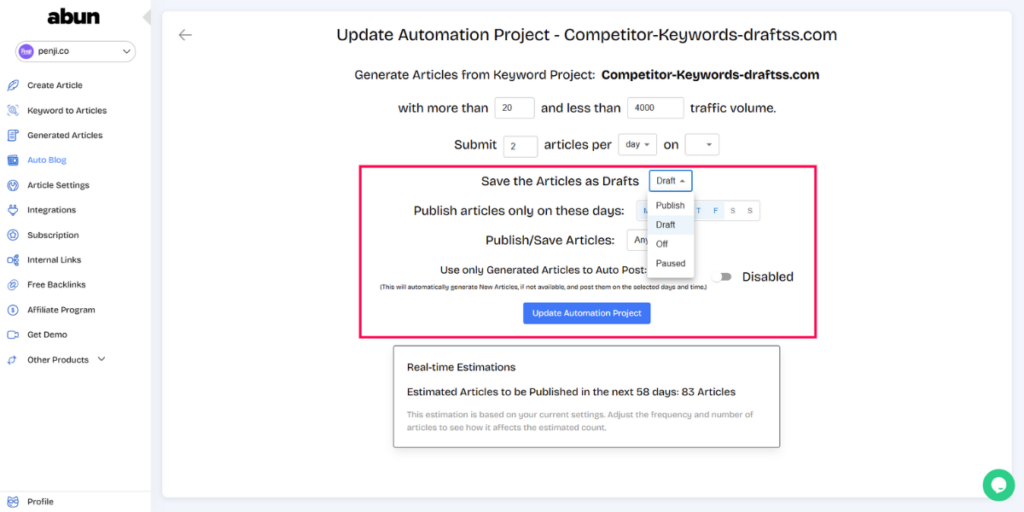The height and width of the screenshot is (512, 1024).
Task: Click the bold 'Competitor-Keywords-draftss.com' project name
Action: (710, 75)
